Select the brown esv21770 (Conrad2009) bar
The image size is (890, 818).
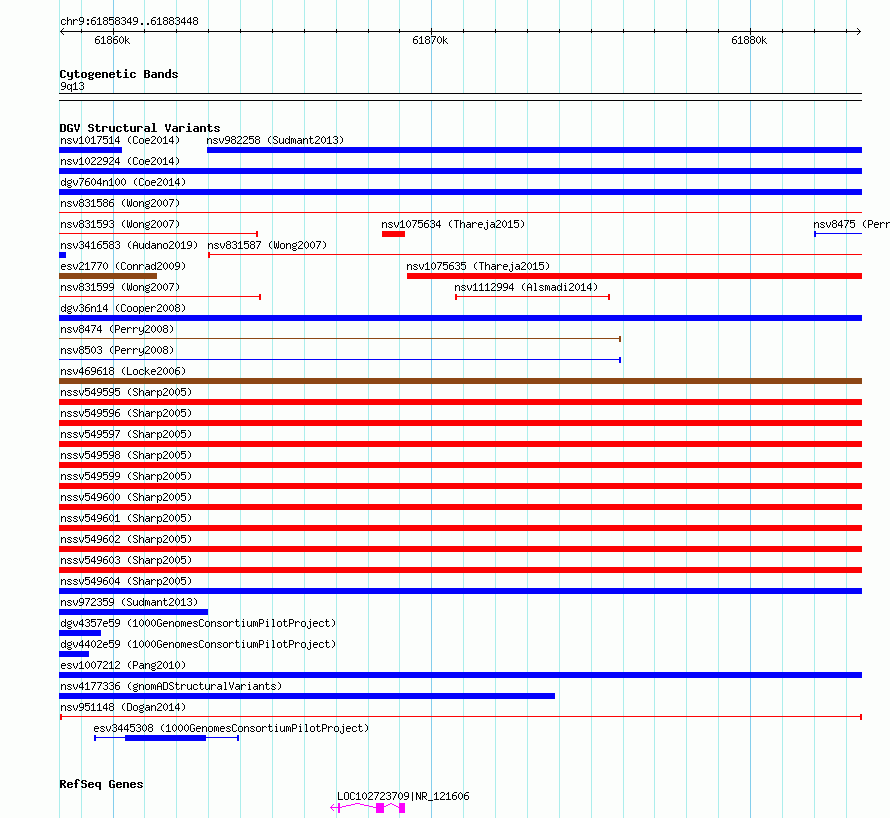(x=108, y=276)
